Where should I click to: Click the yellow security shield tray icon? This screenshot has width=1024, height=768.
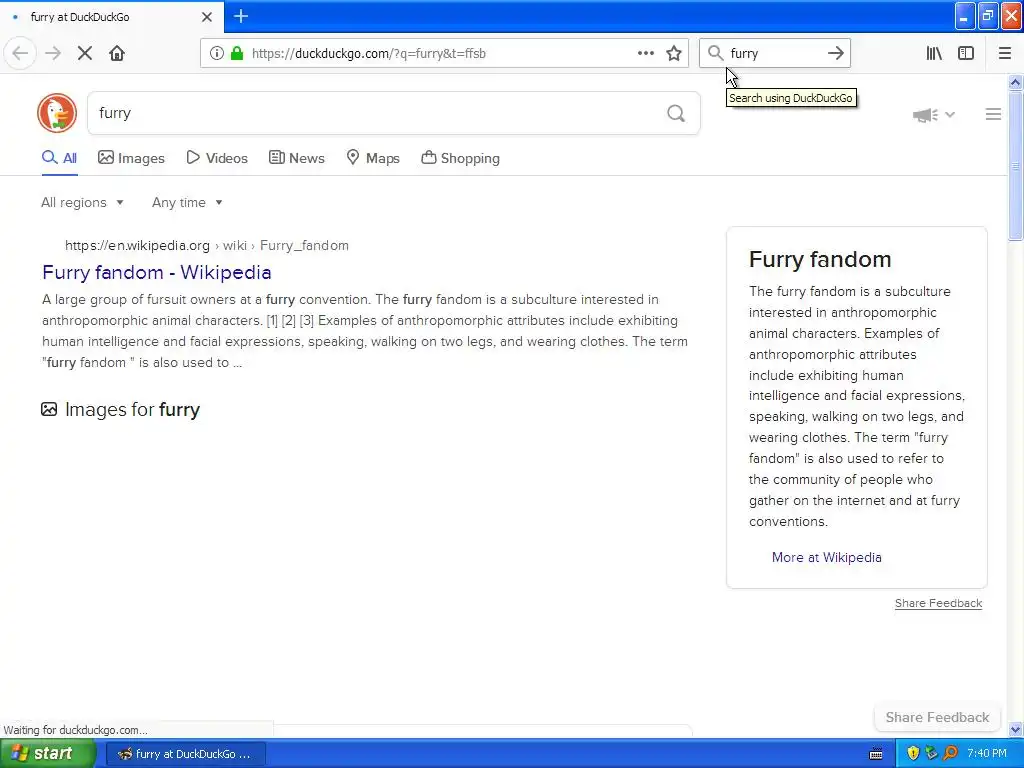point(913,753)
